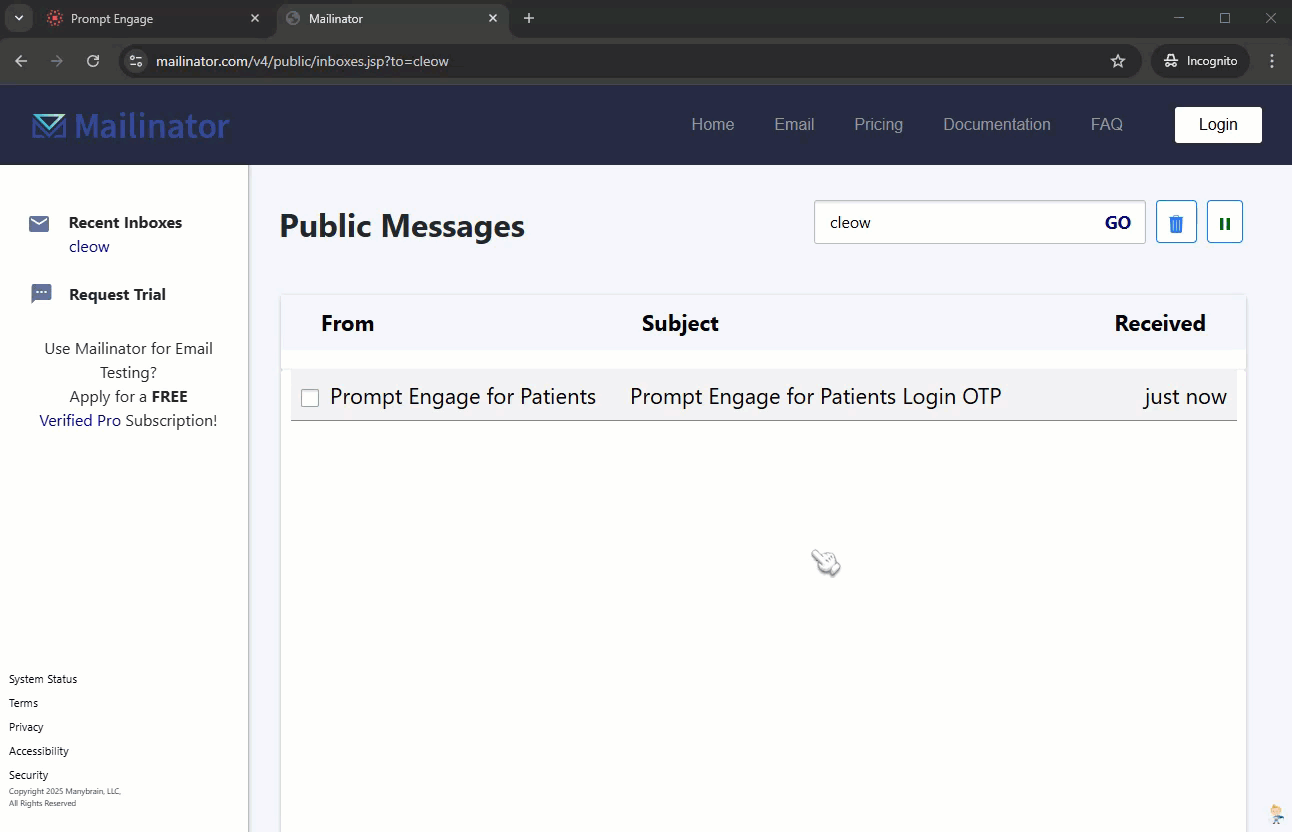The width and height of the screenshot is (1292, 832).
Task: Open the Prompt Engage for Patients Login OTP email
Action: pos(815,397)
